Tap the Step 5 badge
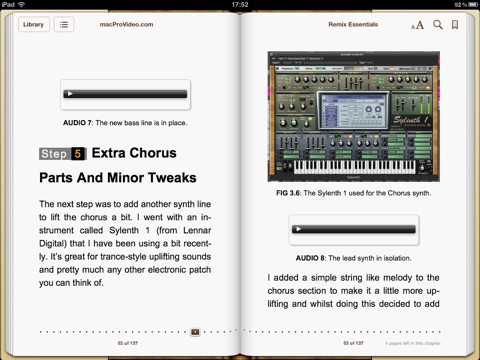 [63, 154]
